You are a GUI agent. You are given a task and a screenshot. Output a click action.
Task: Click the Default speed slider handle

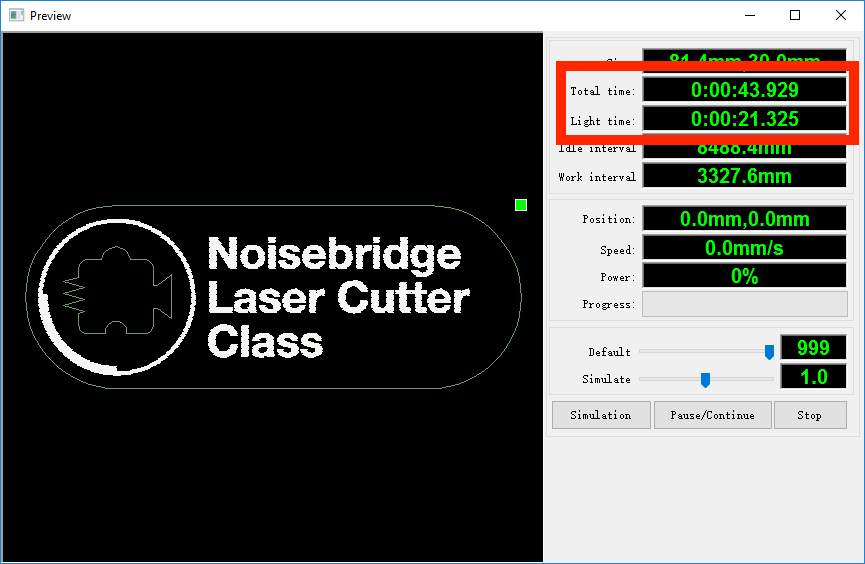769,351
